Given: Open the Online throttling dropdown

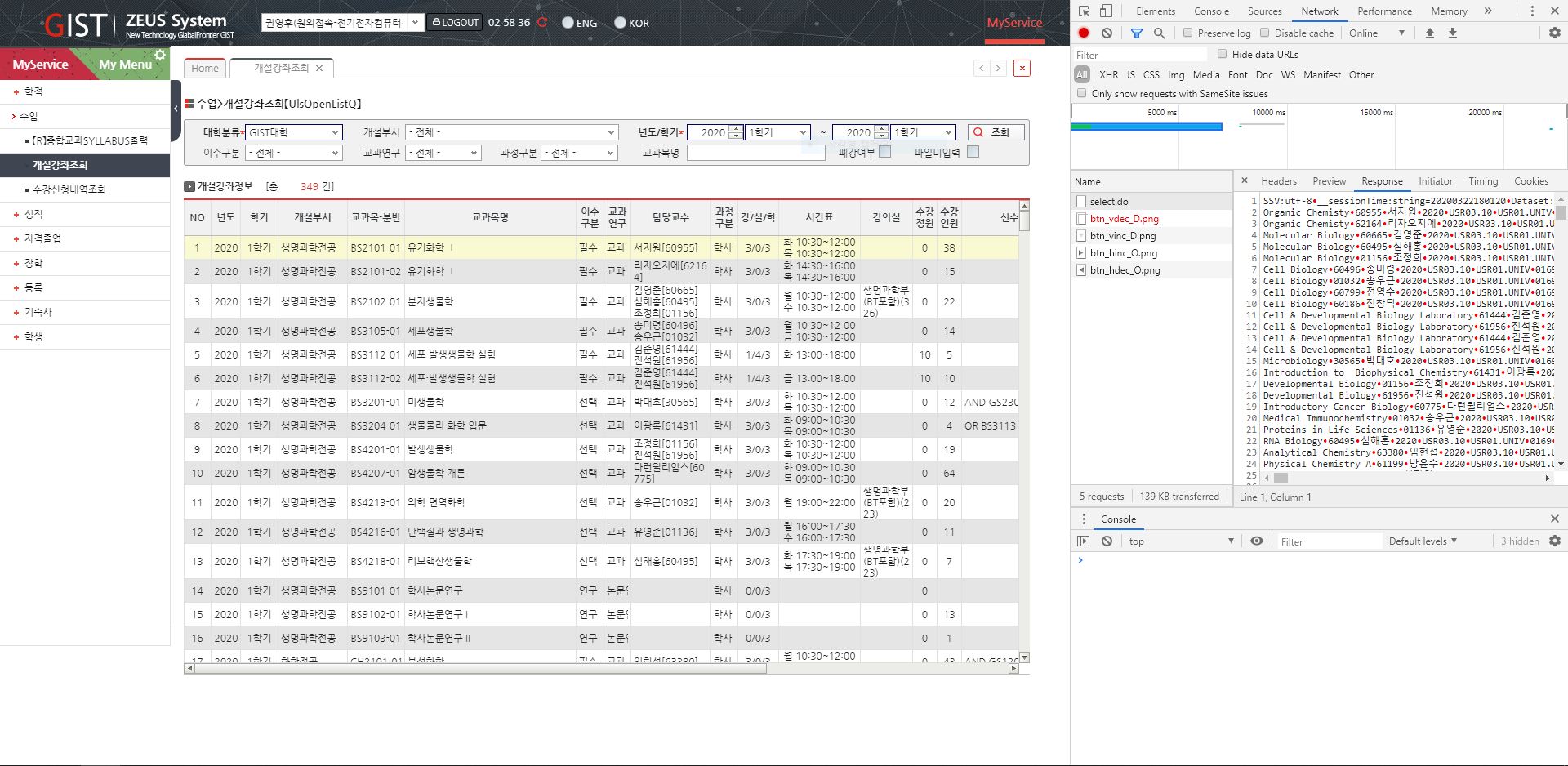Looking at the screenshot, I should tap(1377, 33).
